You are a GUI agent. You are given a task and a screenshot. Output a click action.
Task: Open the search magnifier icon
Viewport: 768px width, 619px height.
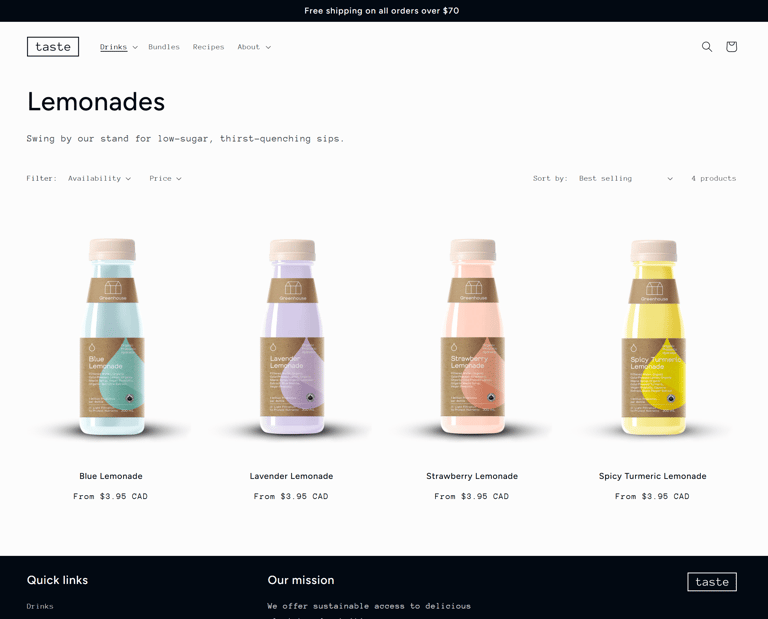coord(706,47)
